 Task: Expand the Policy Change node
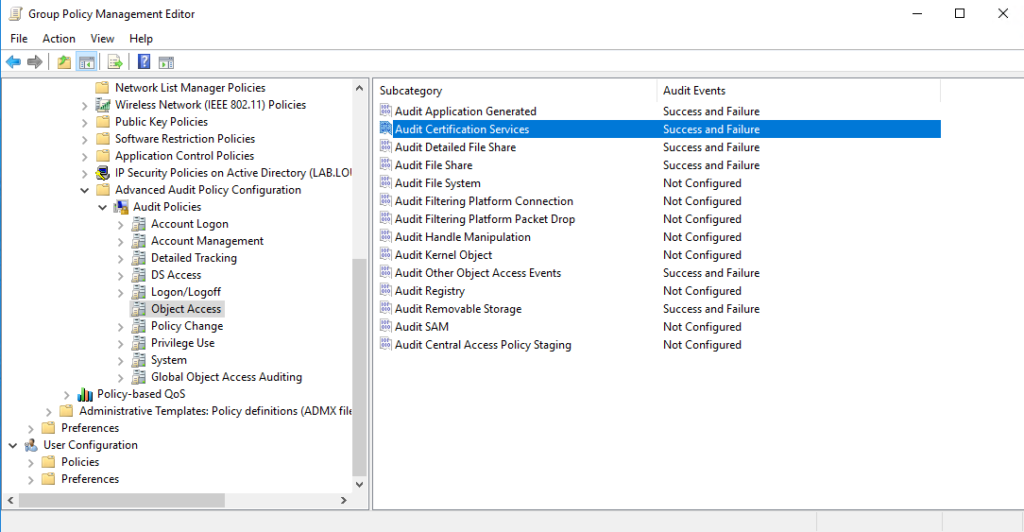coord(120,326)
